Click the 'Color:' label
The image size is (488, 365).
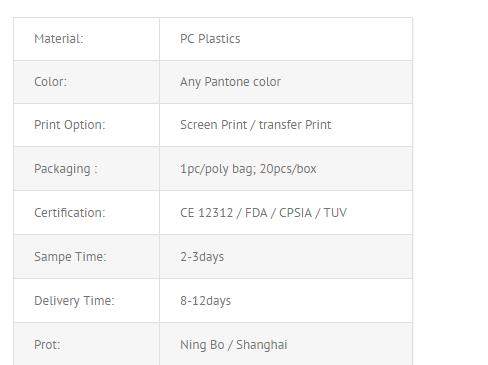coord(50,82)
